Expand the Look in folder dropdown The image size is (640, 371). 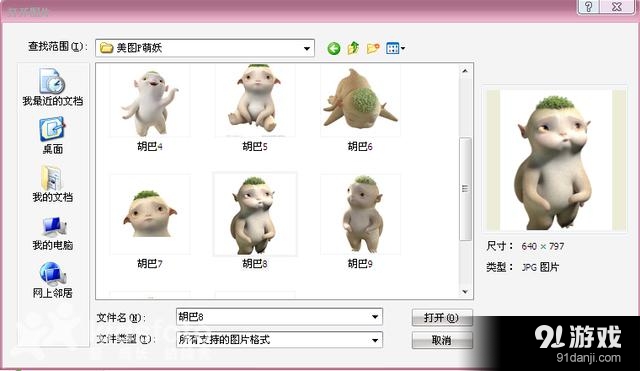(307, 49)
